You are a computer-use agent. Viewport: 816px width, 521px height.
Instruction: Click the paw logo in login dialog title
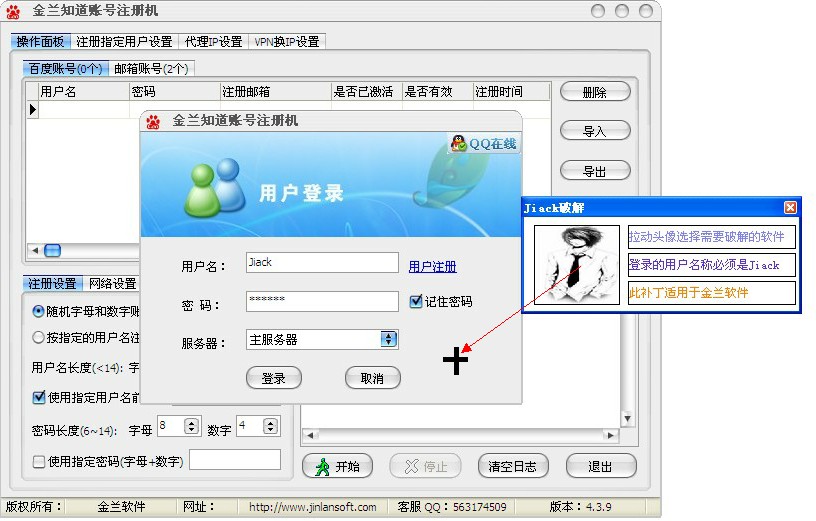pyautogui.click(x=153, y=121)
